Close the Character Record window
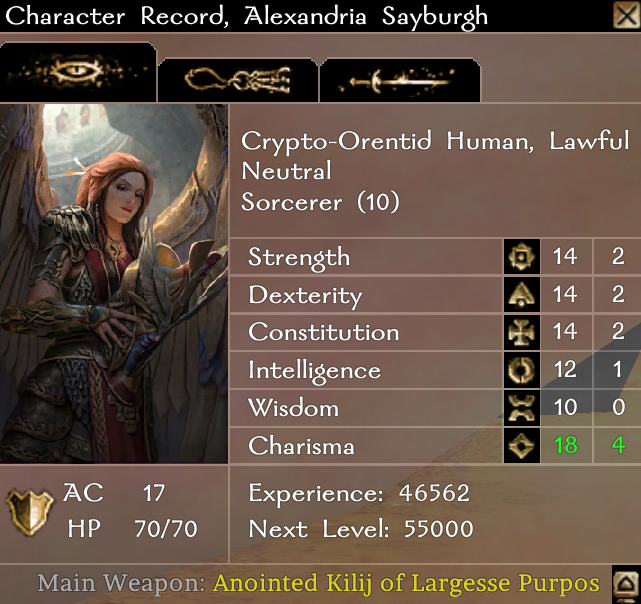The height and width of the screenshot is (604, 641). 627,16
